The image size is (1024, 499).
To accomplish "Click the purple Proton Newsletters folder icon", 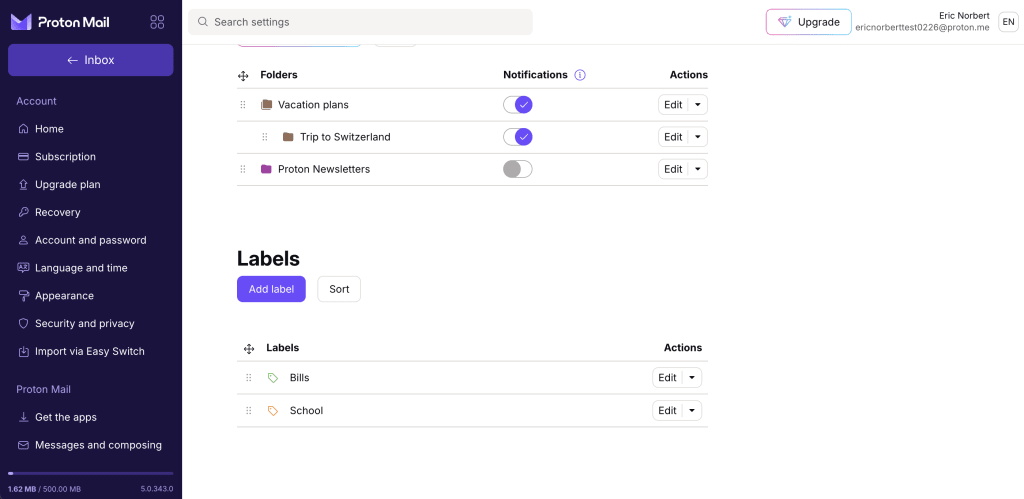I will pyautogui.click(x=266, y=169).
